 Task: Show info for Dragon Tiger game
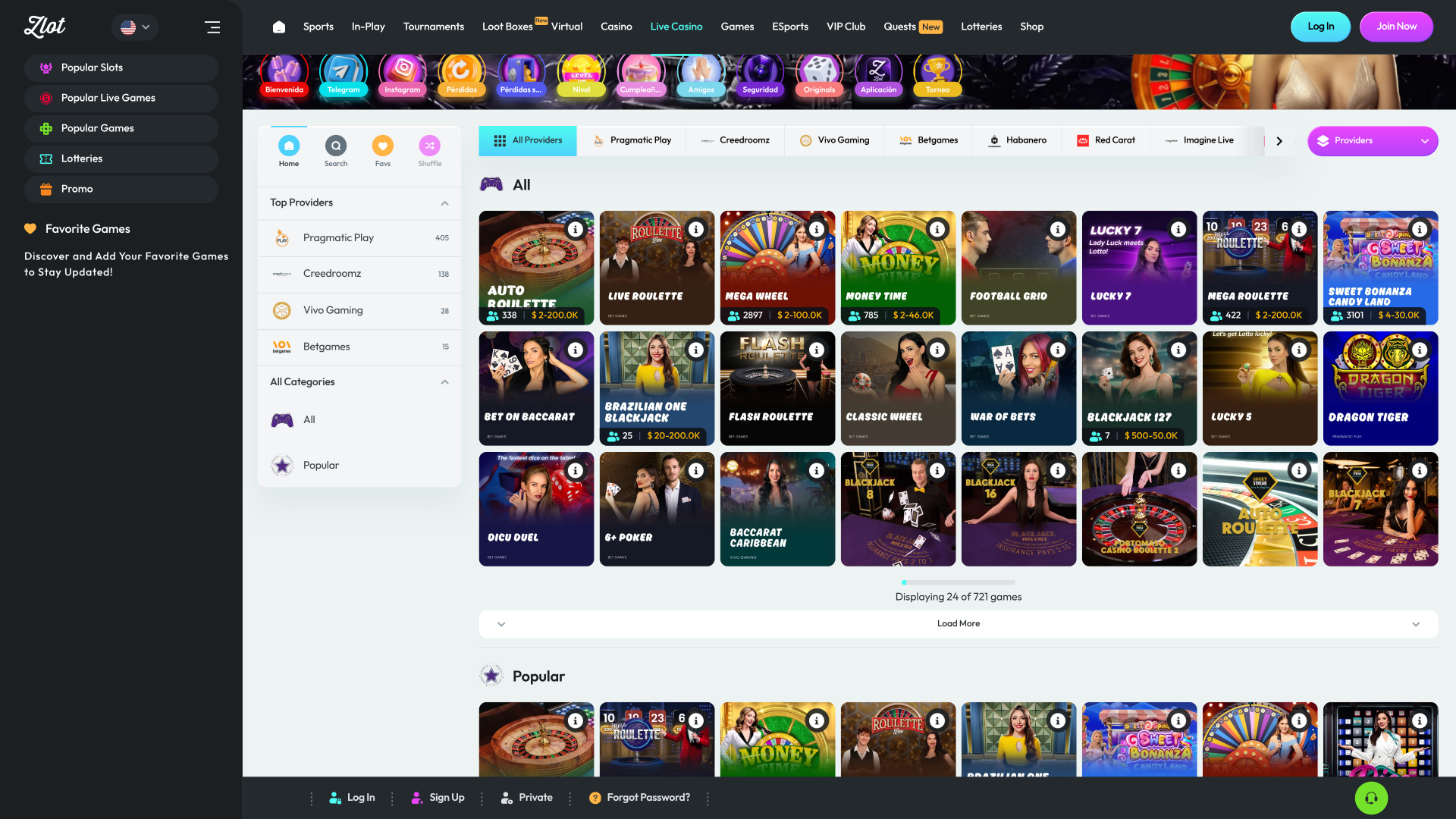tap(1420, 350)
